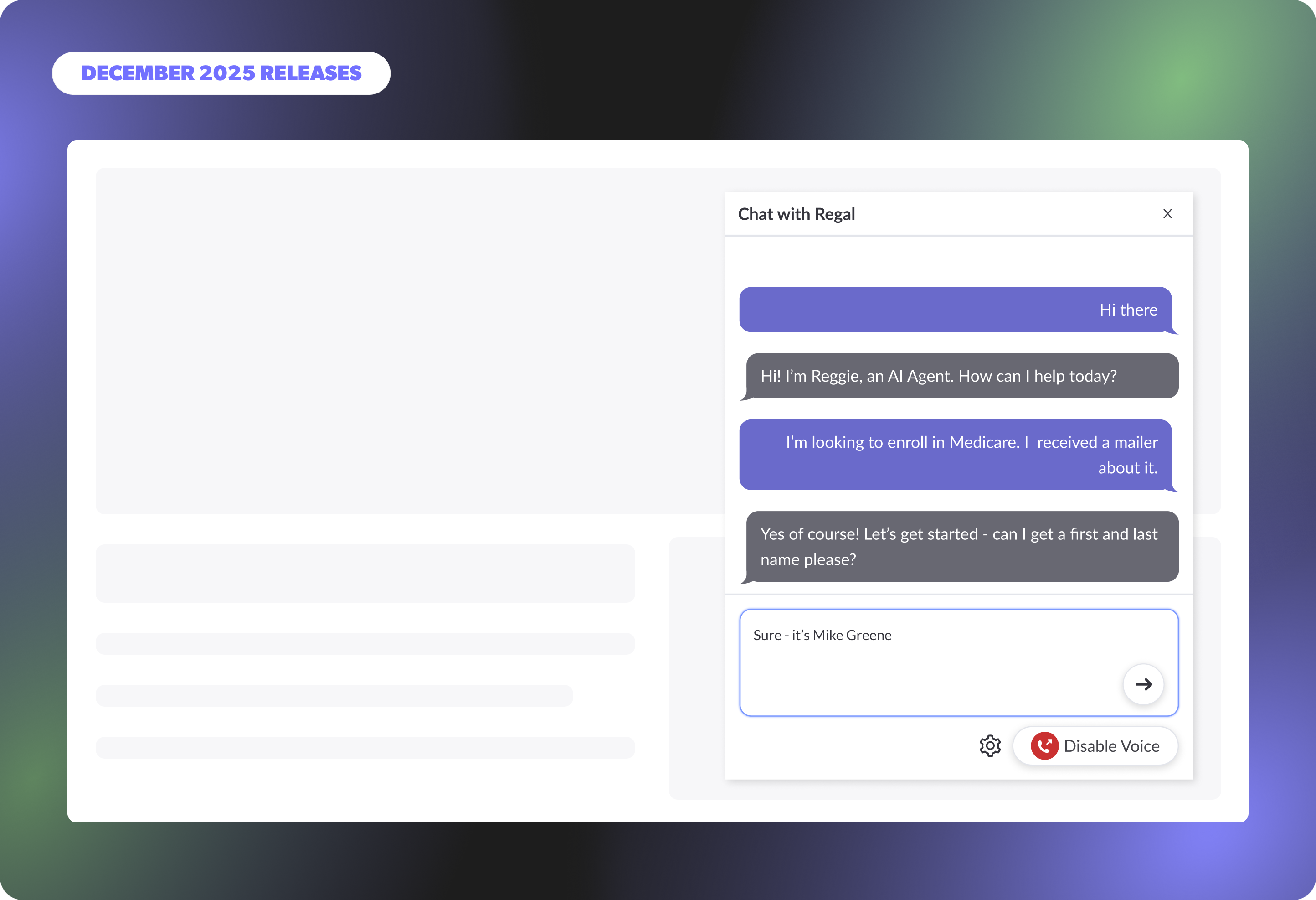
Task: Click the shortest gray placeholder line
Action: click(x=334, y=695)
